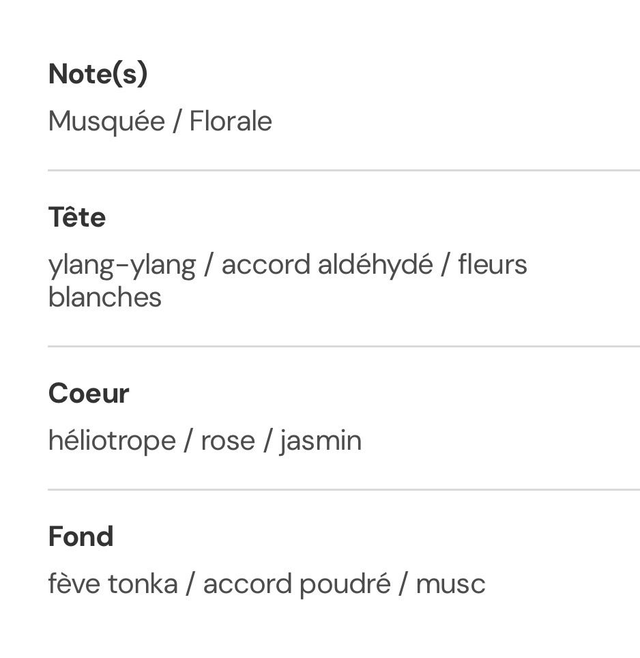Click the slash between Musquée and Florale
Image resolution: width=640 pixels, height=658 pixels.
[177, 122]
